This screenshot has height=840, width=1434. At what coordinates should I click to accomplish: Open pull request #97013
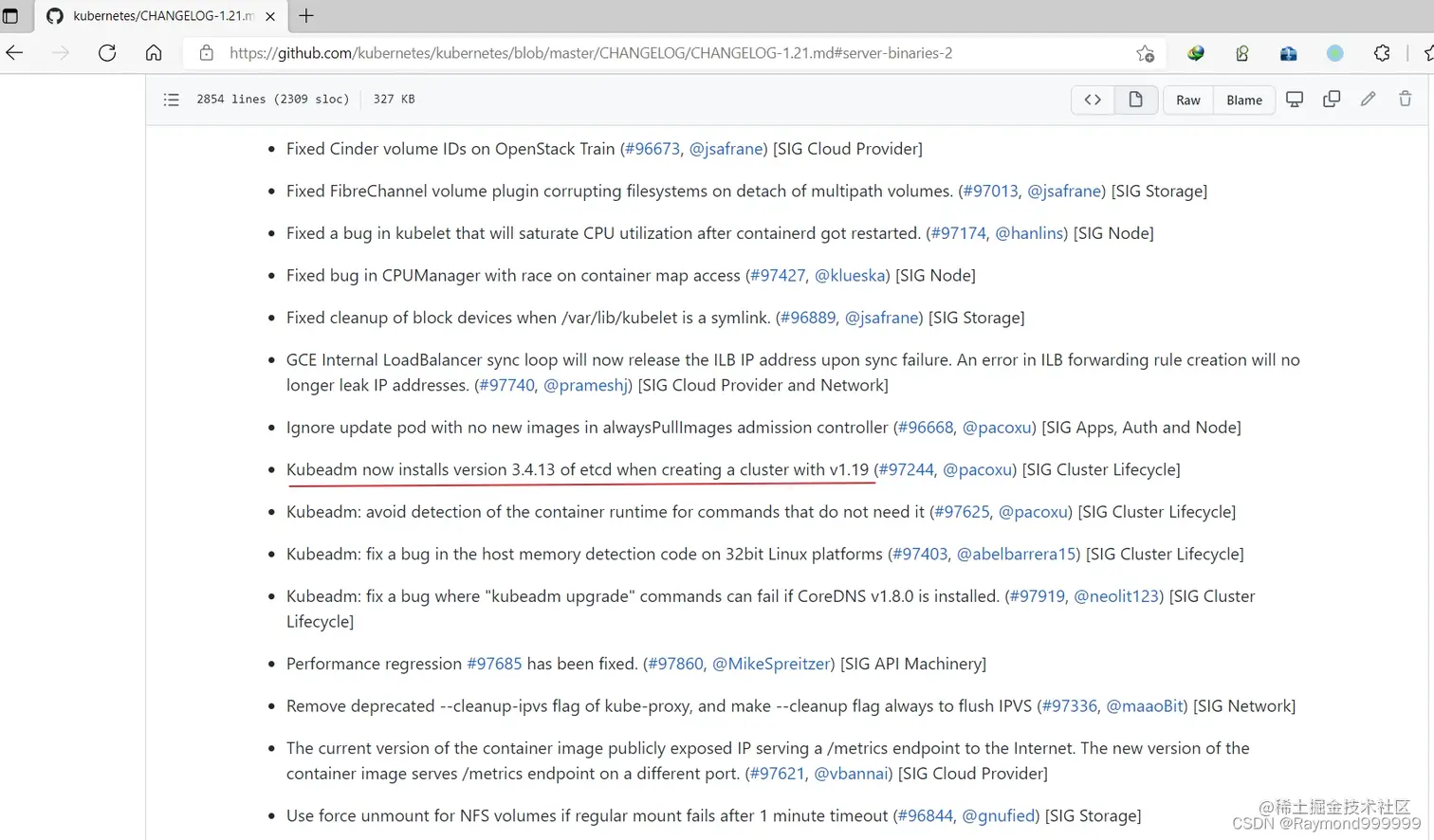pyautogui.click(x=990, y=192)
